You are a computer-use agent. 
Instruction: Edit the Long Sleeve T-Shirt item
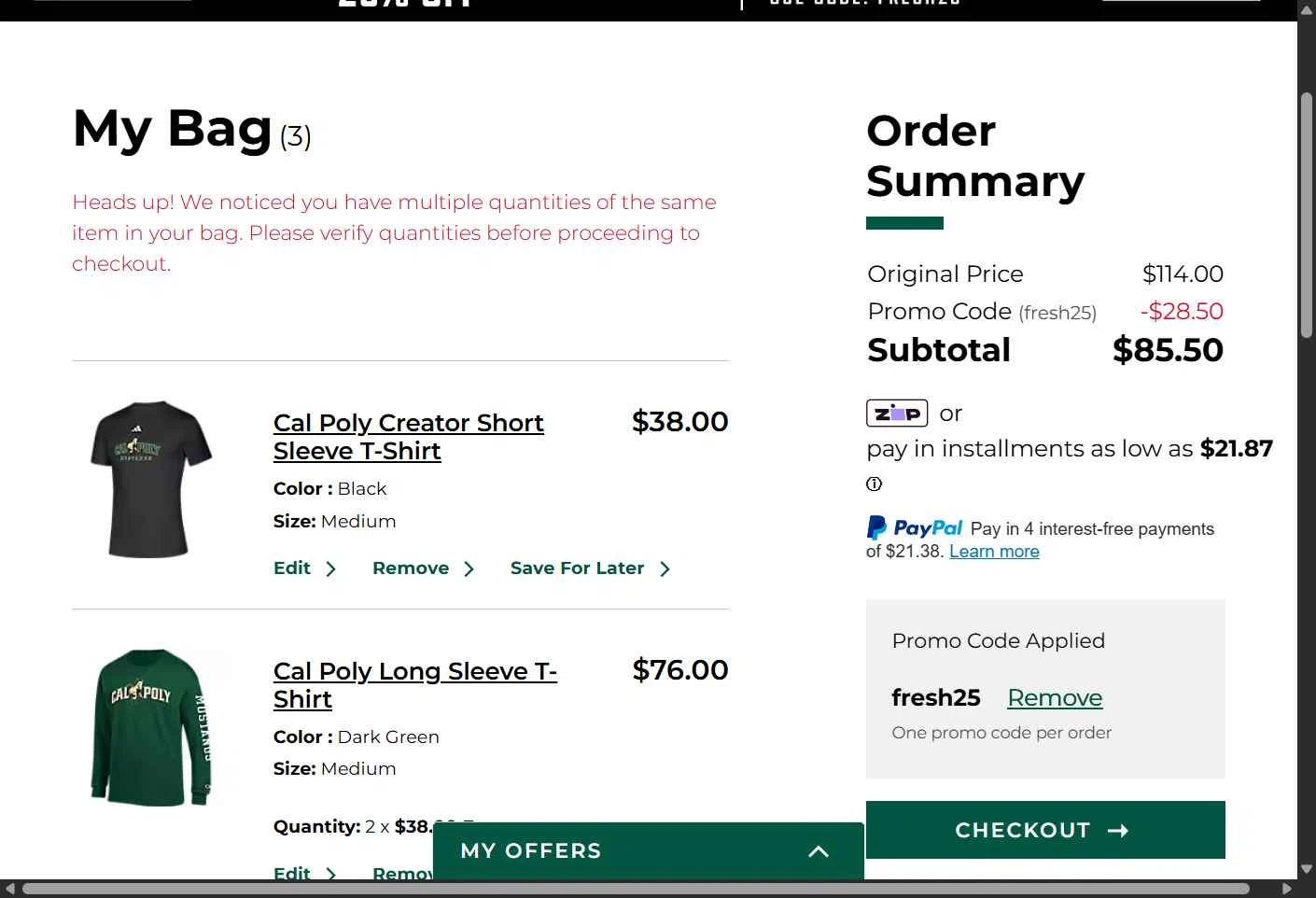coord(304,873)
